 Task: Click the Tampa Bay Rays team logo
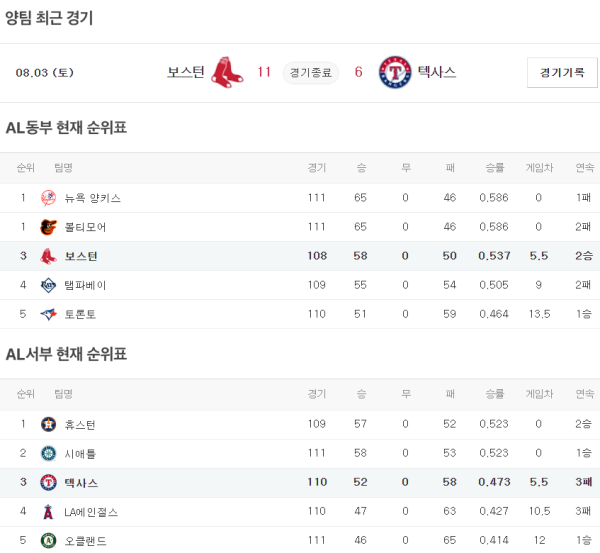48,285
